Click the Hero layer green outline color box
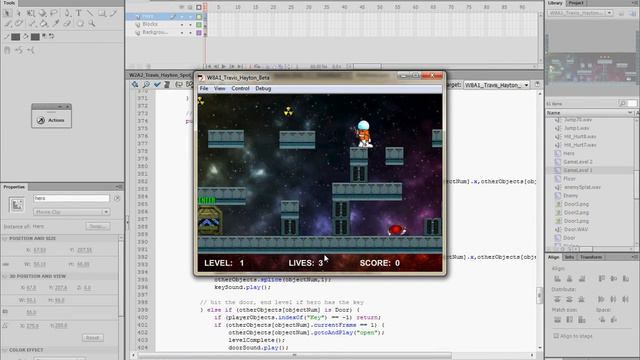640x360 pixels. [199, 17]
